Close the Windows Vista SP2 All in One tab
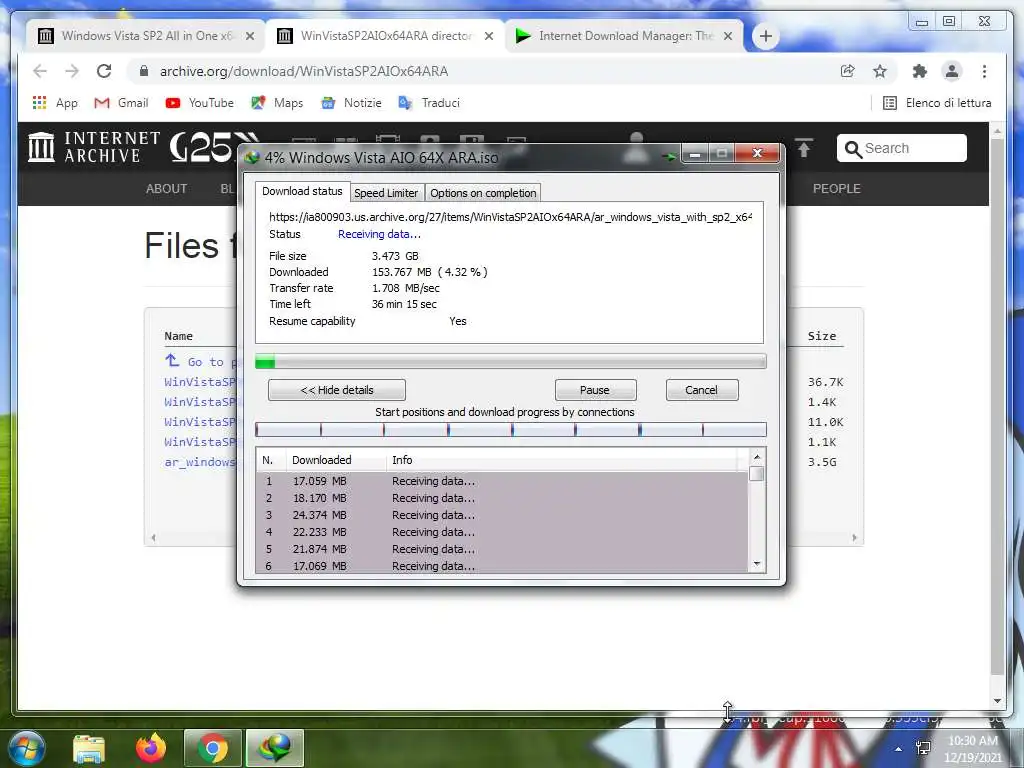The height and width of the screenshot is (768, 1024). 249,36
